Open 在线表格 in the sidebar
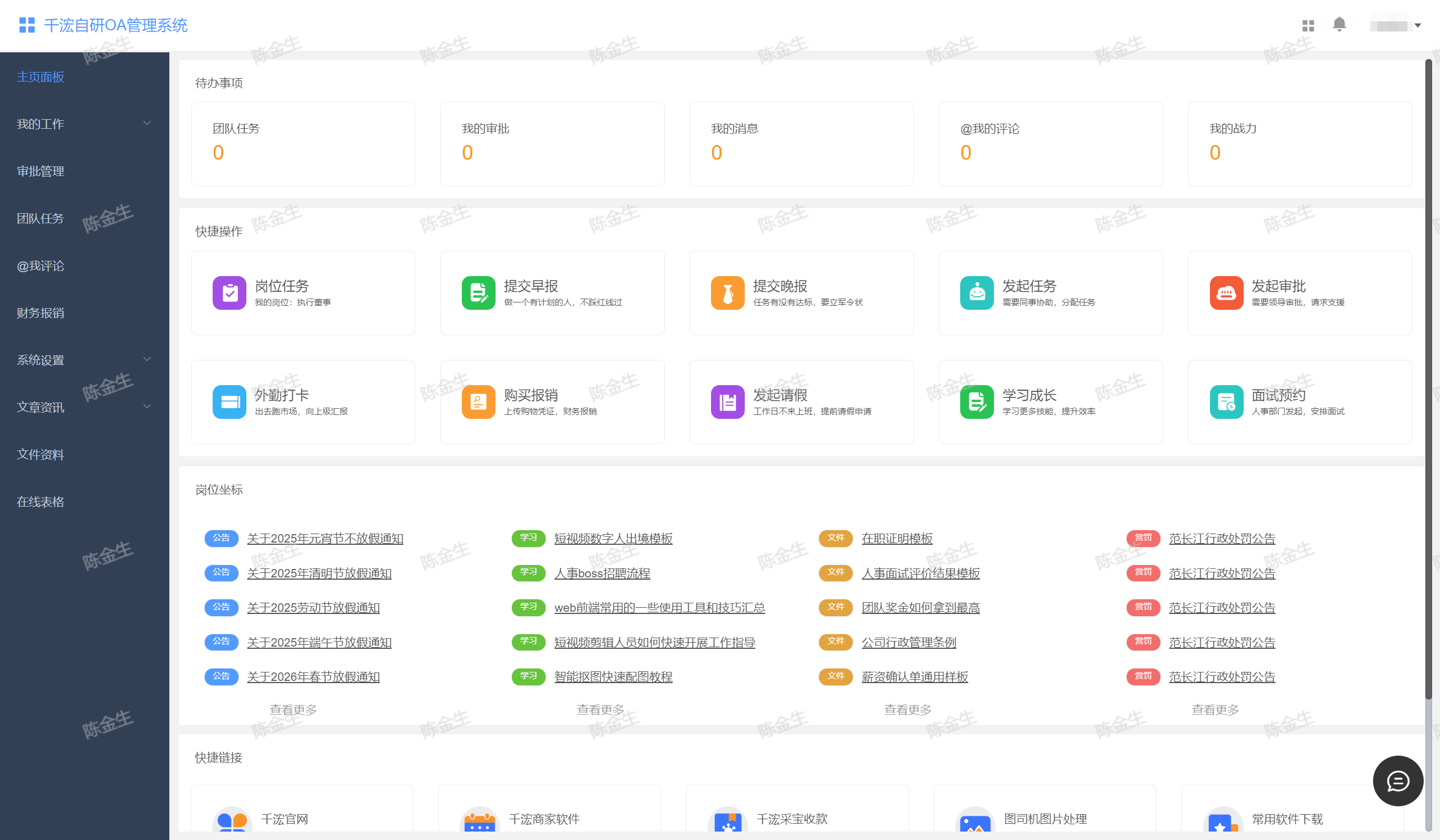 tap(40, 502)
